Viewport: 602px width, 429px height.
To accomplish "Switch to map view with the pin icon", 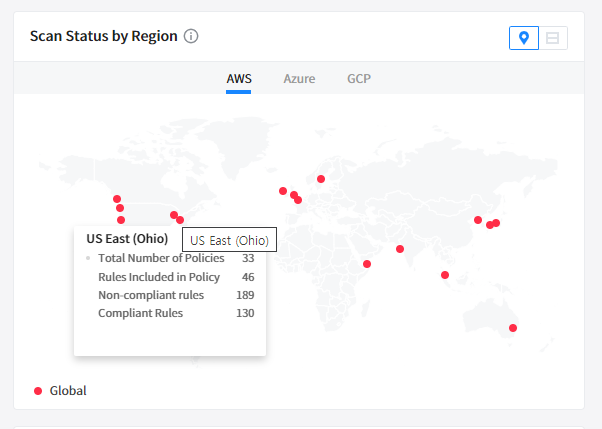I will [523, 38].
